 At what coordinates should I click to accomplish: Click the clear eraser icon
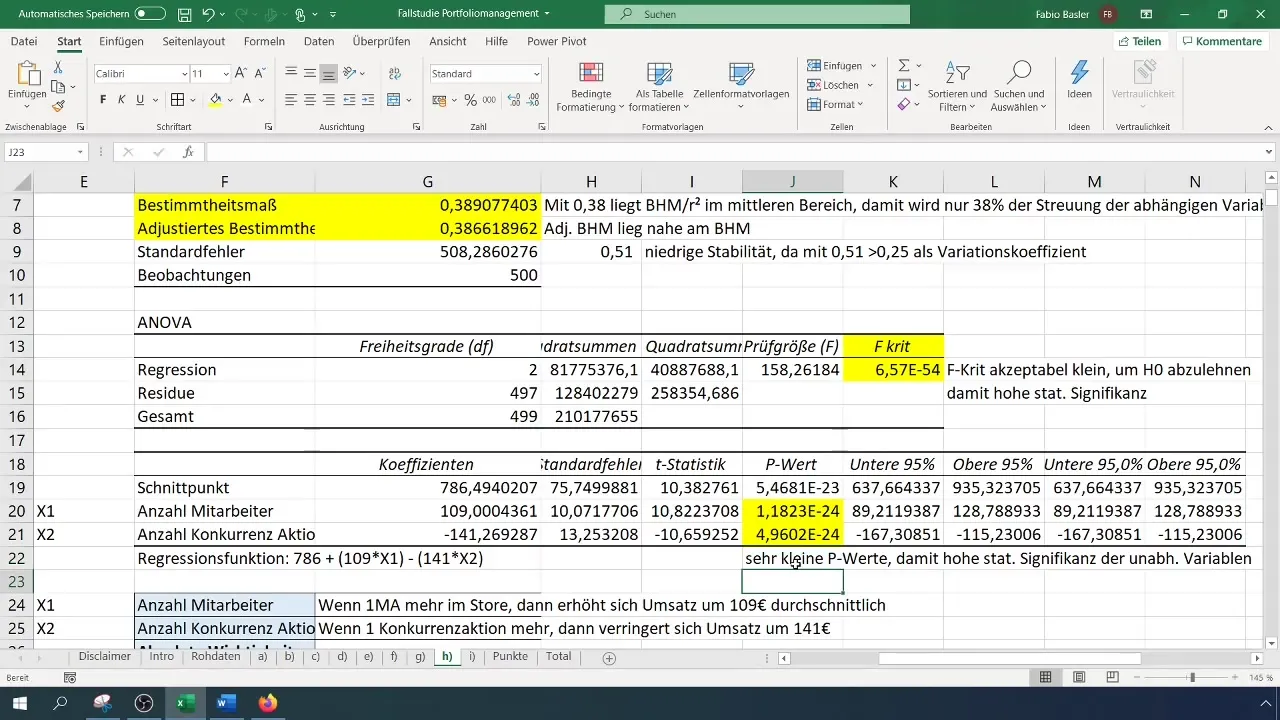(x=904, y=104)
